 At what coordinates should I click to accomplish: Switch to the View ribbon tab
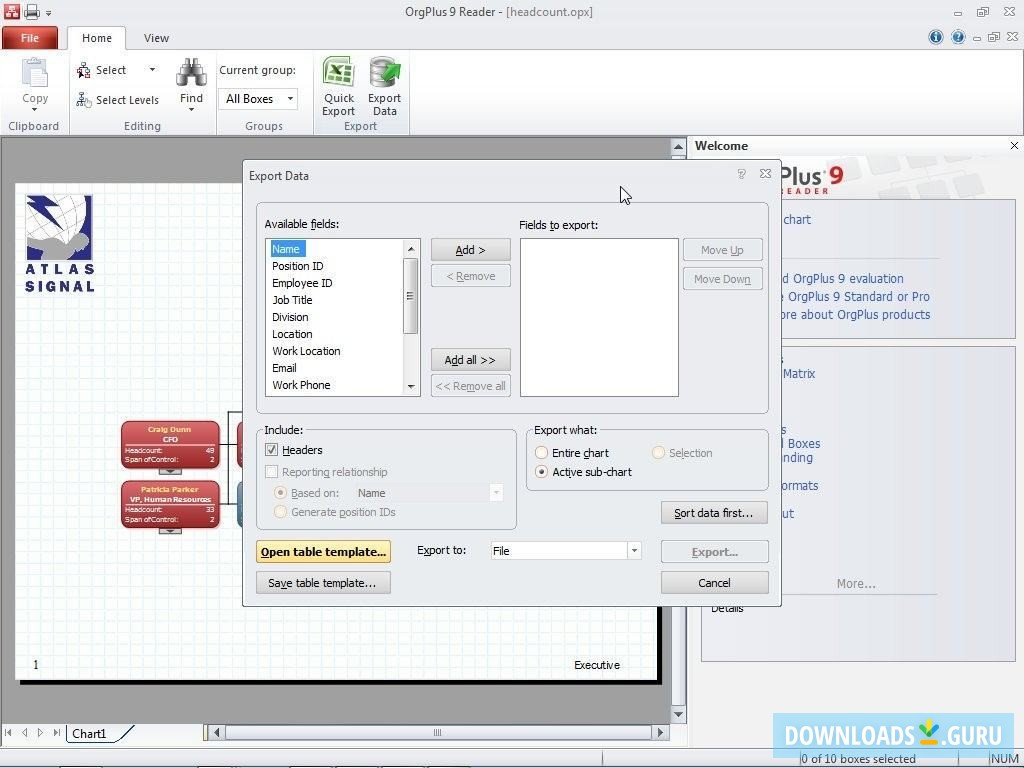click(156, 38)
